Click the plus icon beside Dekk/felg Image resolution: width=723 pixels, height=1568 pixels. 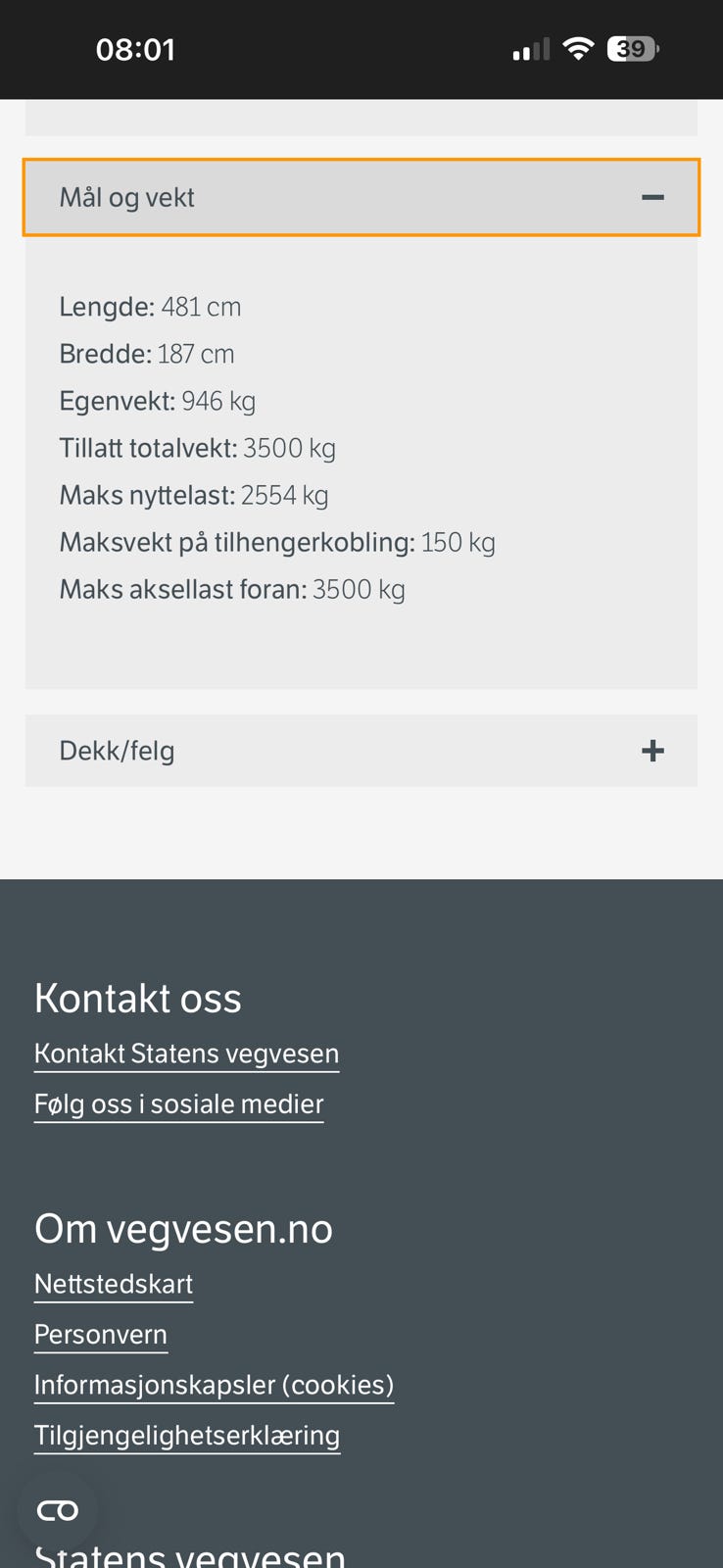tap(652, 751)
